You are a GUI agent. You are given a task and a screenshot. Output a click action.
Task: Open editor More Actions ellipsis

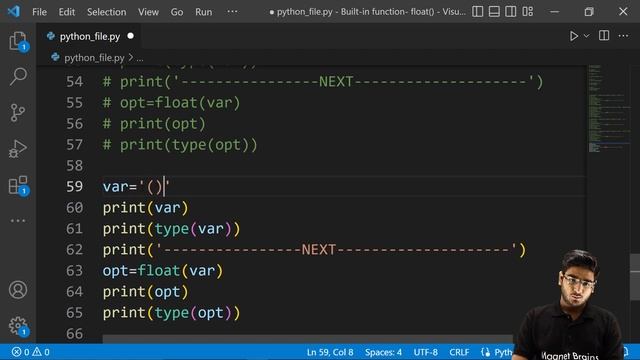tap(623, 36)
